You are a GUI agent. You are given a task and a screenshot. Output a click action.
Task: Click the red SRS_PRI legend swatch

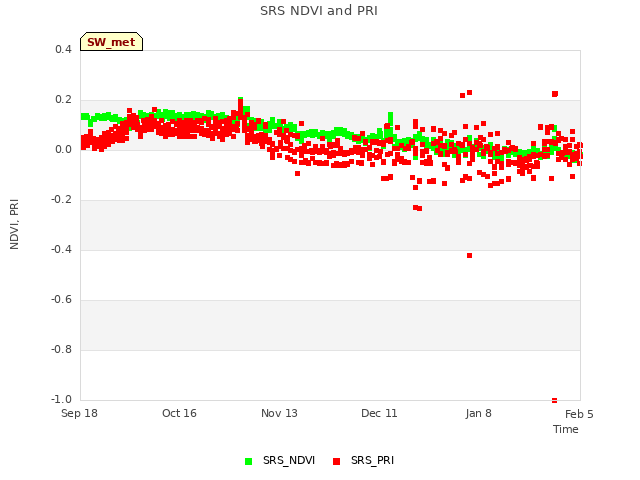(x=336, y=461)
